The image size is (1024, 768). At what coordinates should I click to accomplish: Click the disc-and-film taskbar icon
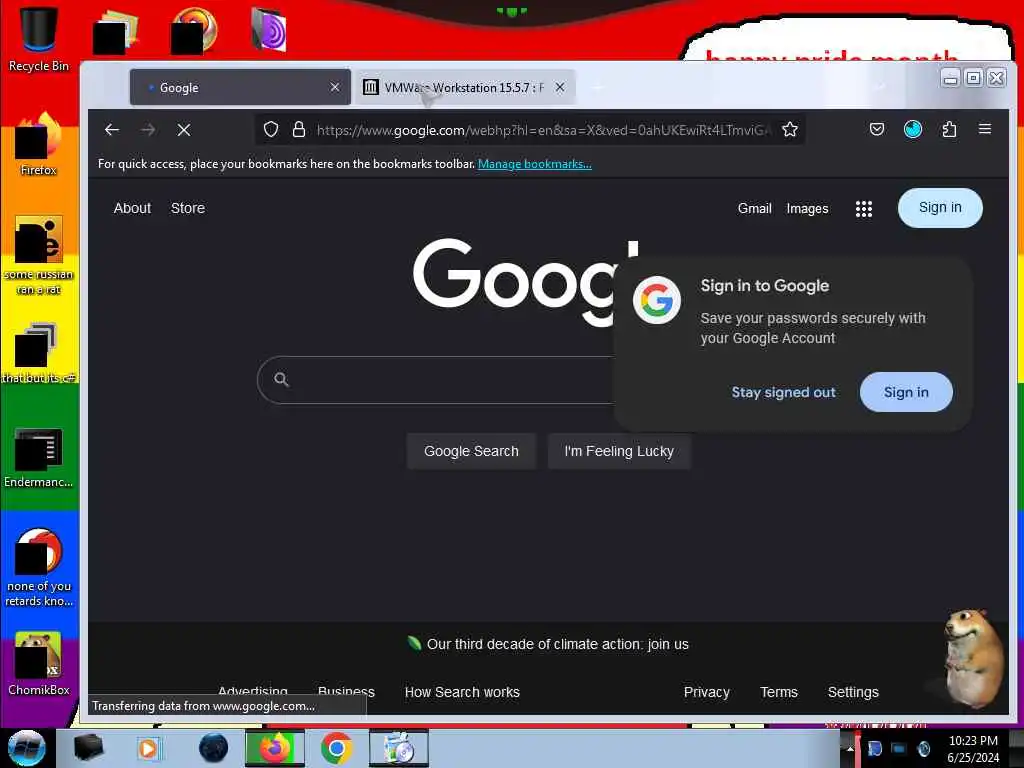click(x=398, y=748)
